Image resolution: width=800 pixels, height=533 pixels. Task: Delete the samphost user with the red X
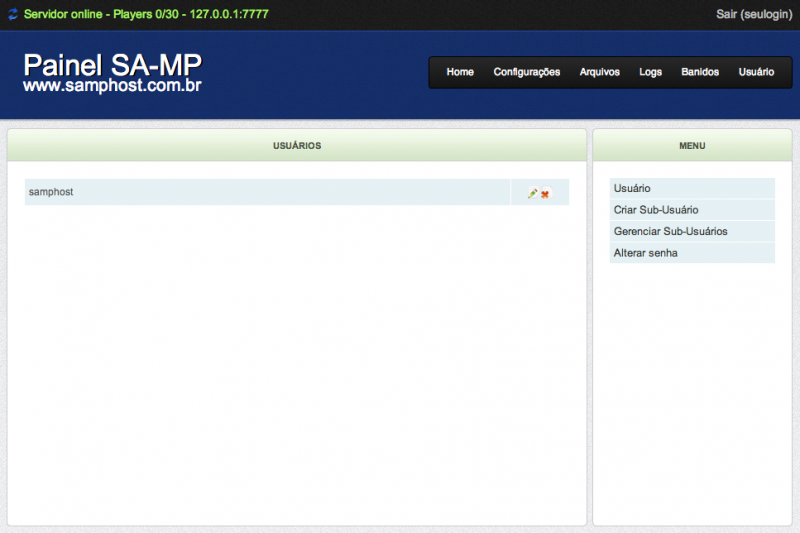[x=545, y=194]
